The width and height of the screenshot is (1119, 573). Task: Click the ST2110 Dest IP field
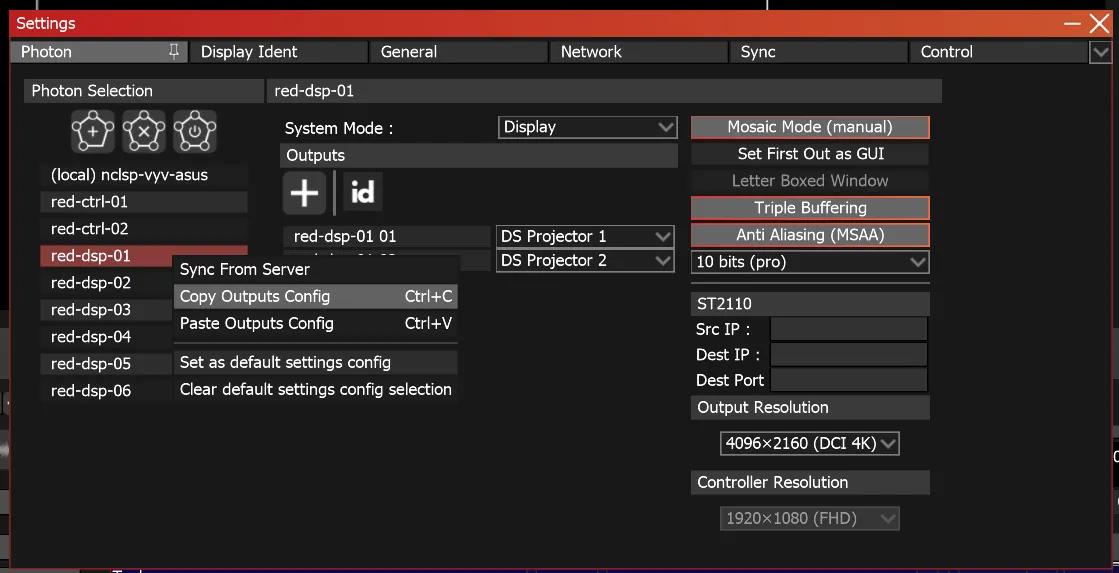pyautogui.click(x=849, y=355)
